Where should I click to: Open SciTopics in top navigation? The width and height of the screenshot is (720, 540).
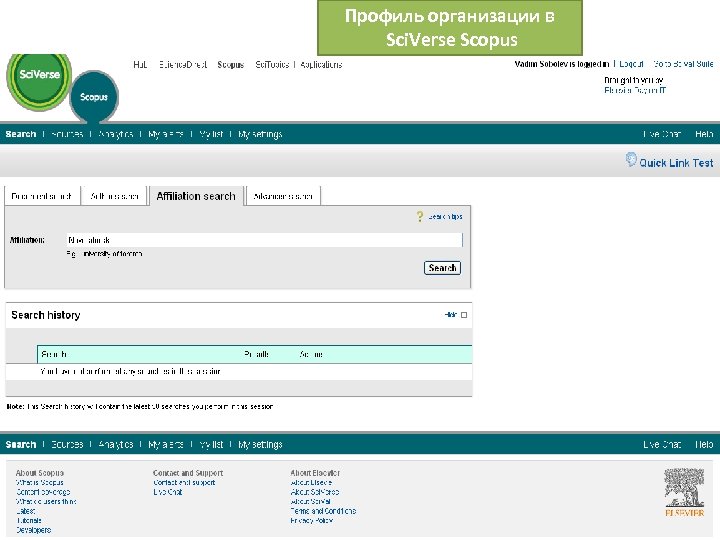[x=272, y=65]
